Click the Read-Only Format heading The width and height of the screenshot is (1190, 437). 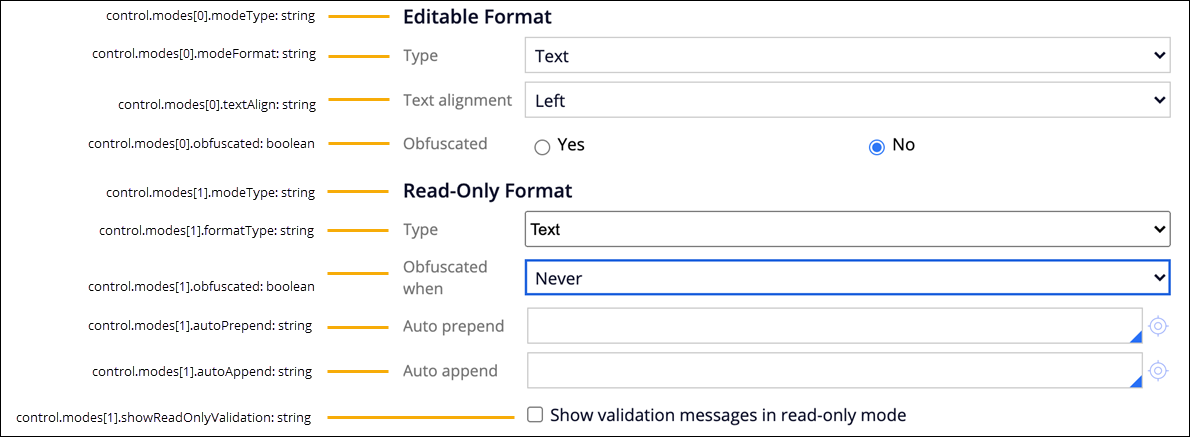[487, 190]
